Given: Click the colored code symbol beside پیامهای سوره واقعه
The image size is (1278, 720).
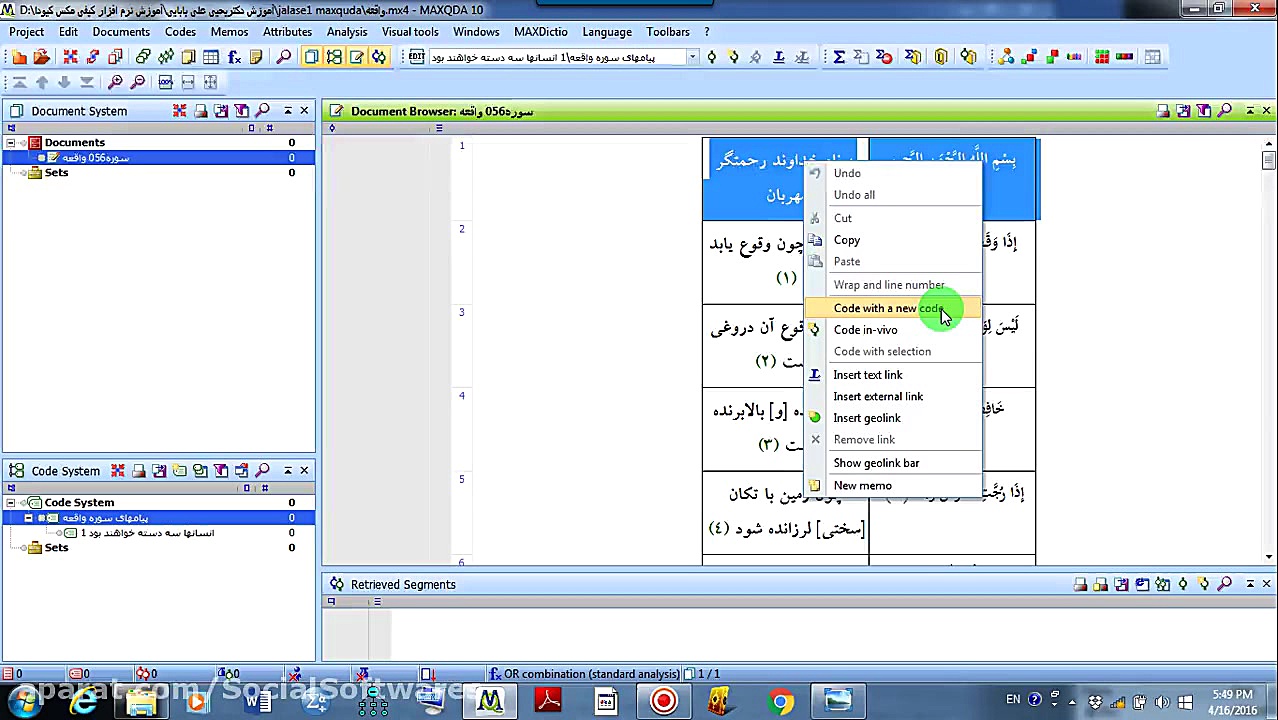Looking at the screenshot, I should coord(55,518).
